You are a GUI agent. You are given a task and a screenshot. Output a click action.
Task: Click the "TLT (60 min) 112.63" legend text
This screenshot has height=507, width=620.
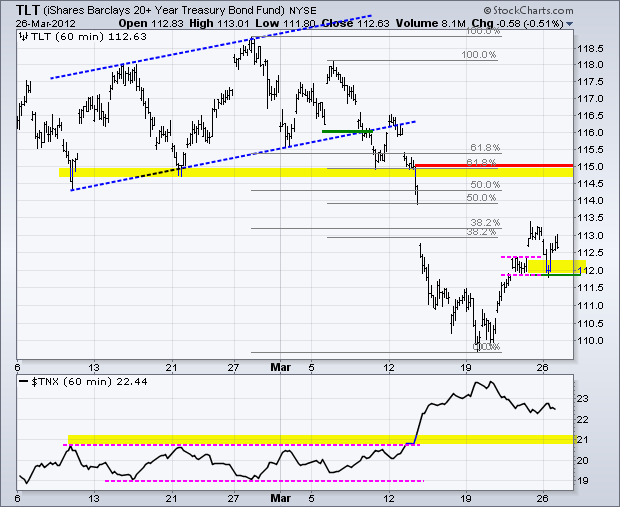(x=89, y=37)
